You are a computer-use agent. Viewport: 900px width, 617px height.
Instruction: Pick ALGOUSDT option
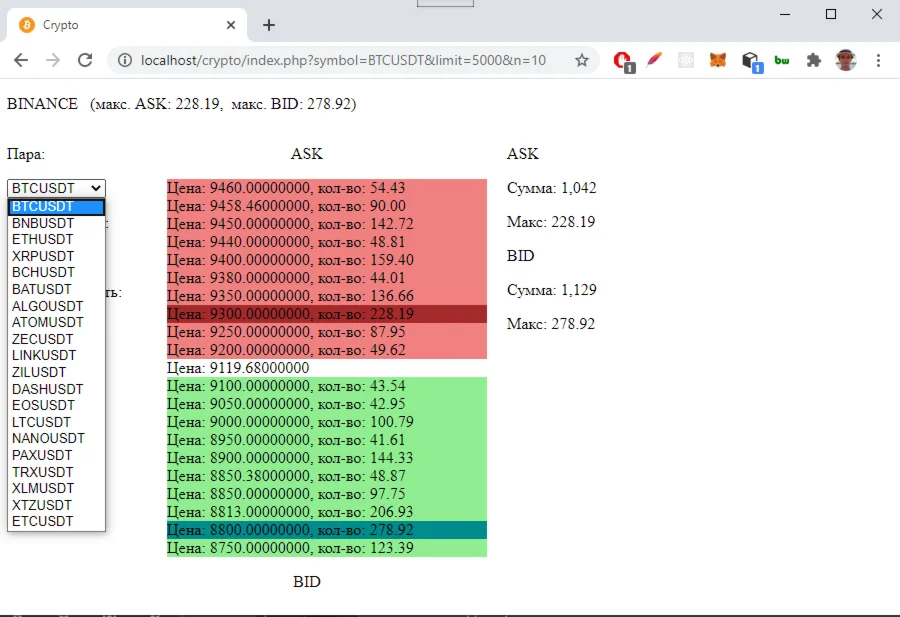click(56, 306)
